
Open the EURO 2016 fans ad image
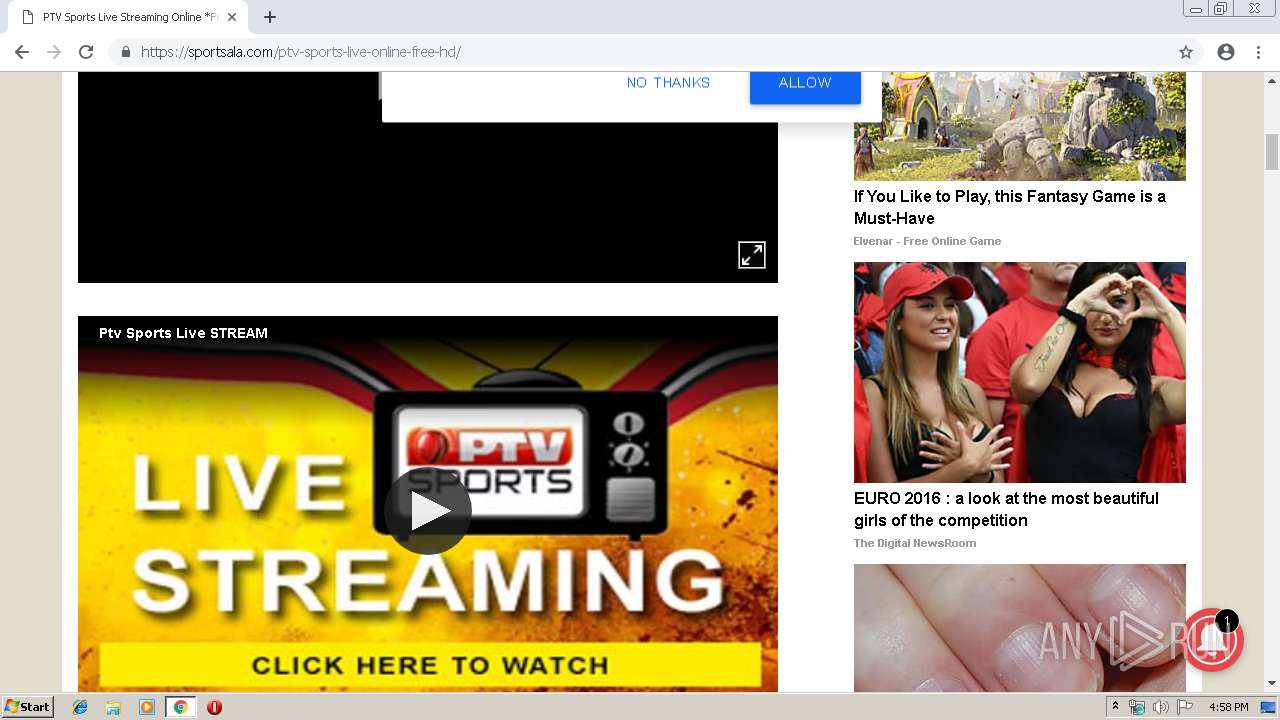pyautogui.click(x=1020, y=372)
